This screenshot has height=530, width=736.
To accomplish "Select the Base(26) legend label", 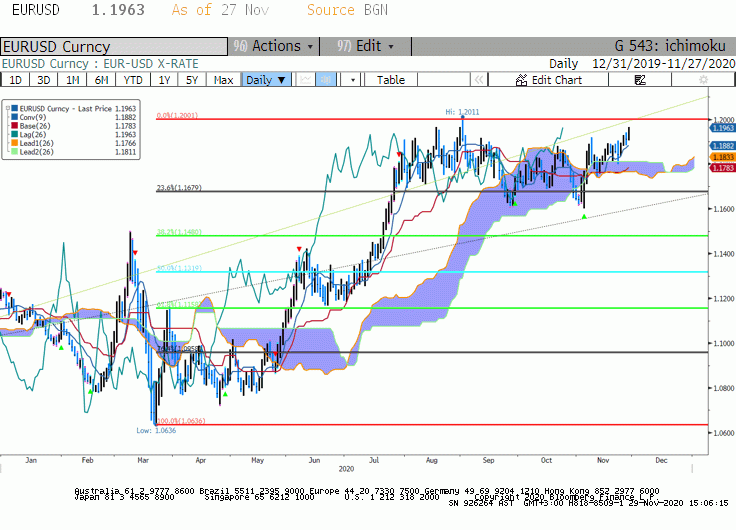I will [x=35, y=126].
